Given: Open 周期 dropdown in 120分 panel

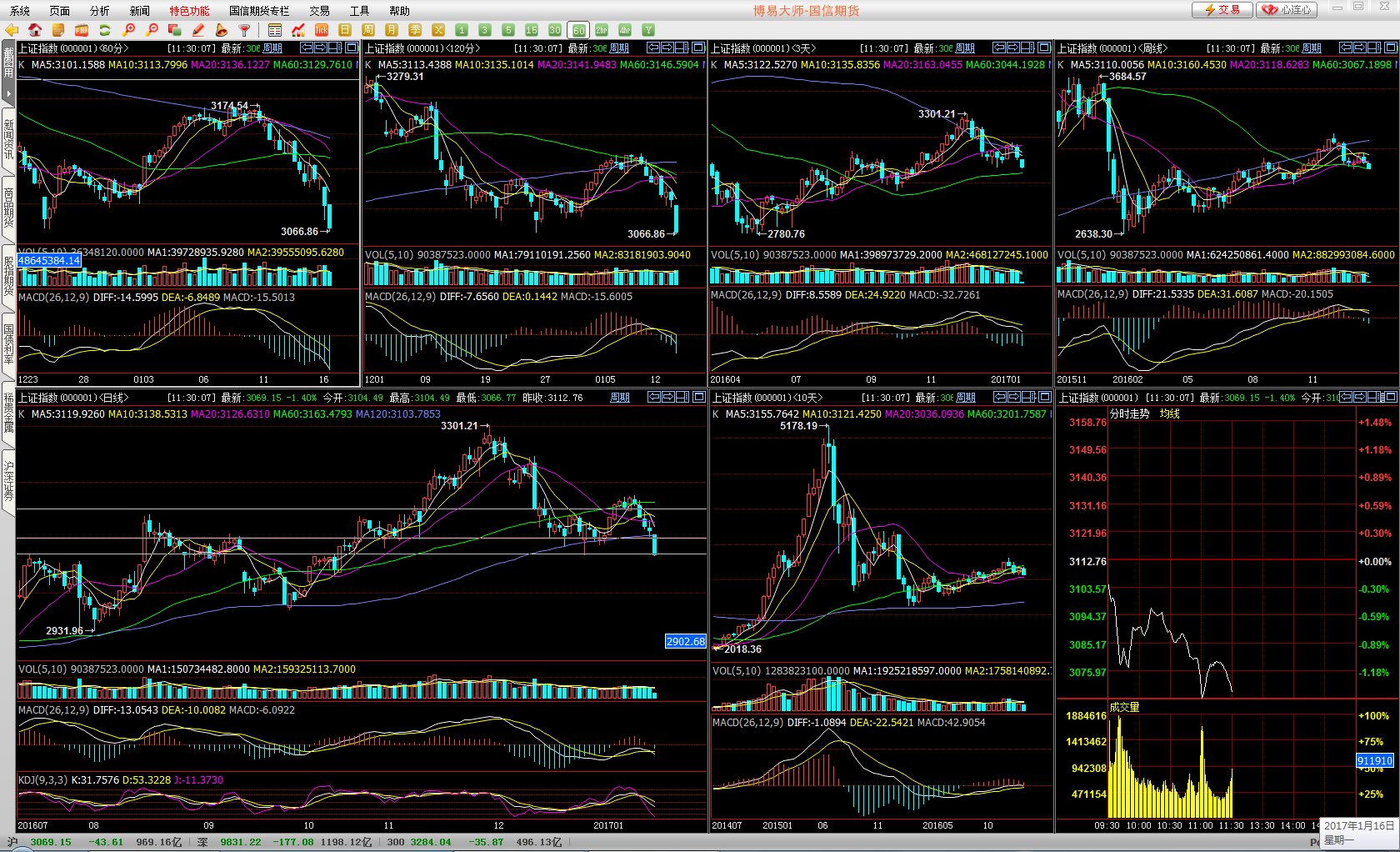Looking at the screenshot, I should tap(619, 48).
